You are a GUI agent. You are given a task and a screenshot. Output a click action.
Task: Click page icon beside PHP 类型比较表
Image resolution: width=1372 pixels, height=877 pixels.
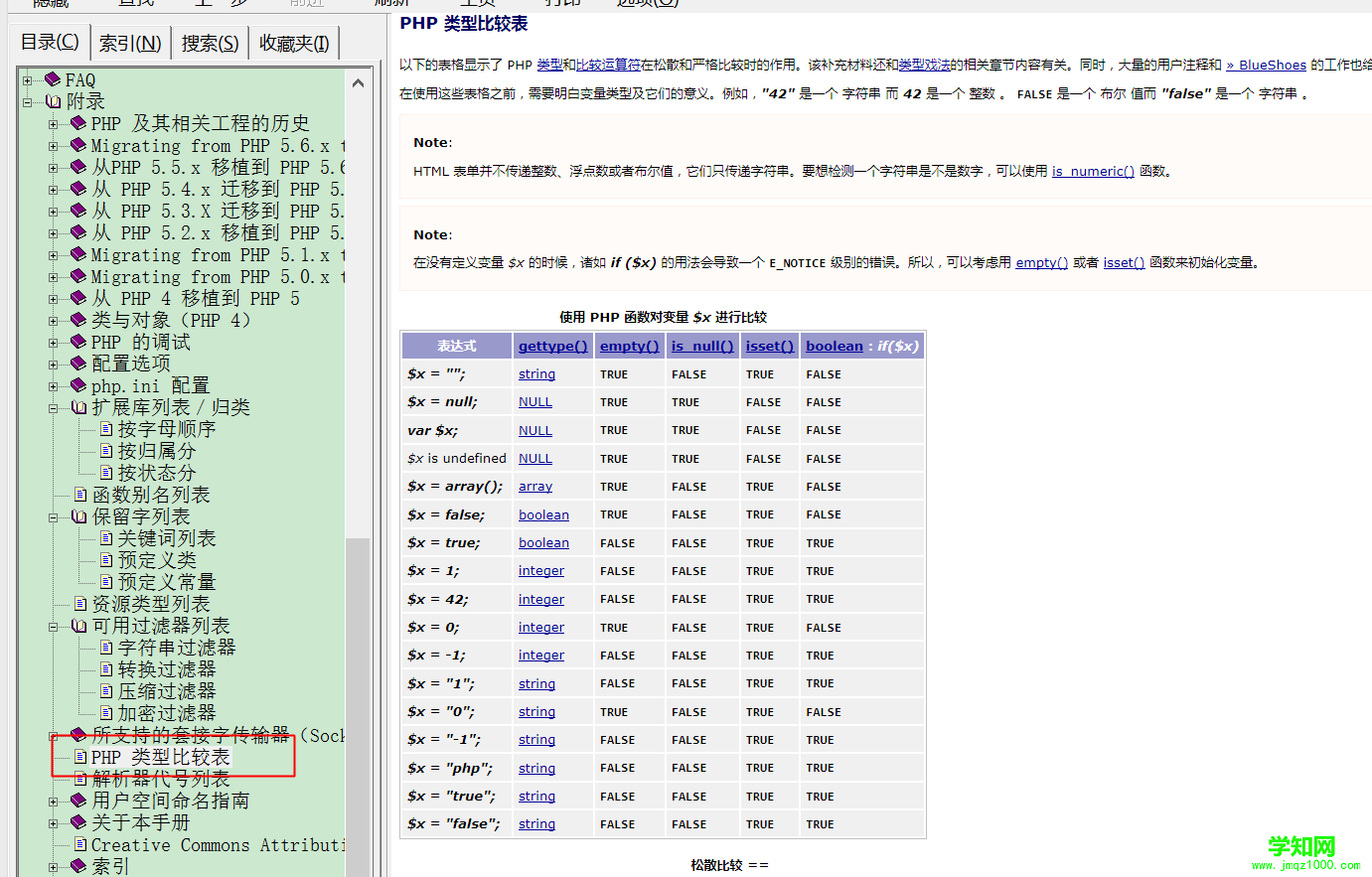(x=81, y=757)
